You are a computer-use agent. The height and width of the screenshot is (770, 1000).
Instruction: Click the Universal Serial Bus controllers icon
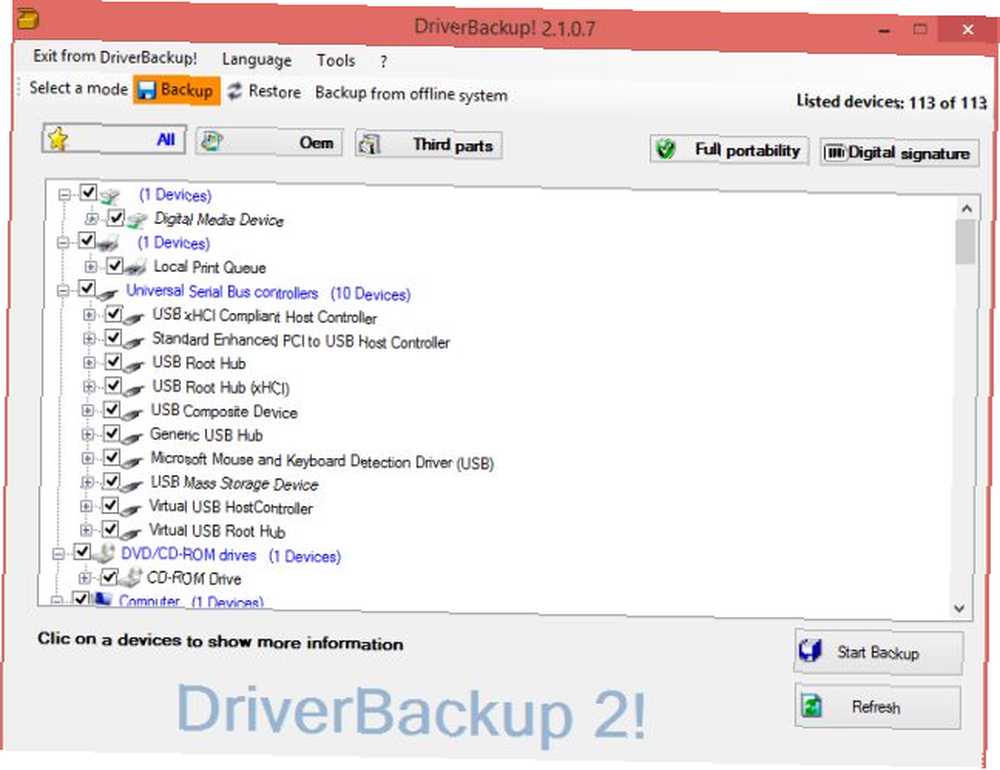pyautogui.click(x=108, y=292)
